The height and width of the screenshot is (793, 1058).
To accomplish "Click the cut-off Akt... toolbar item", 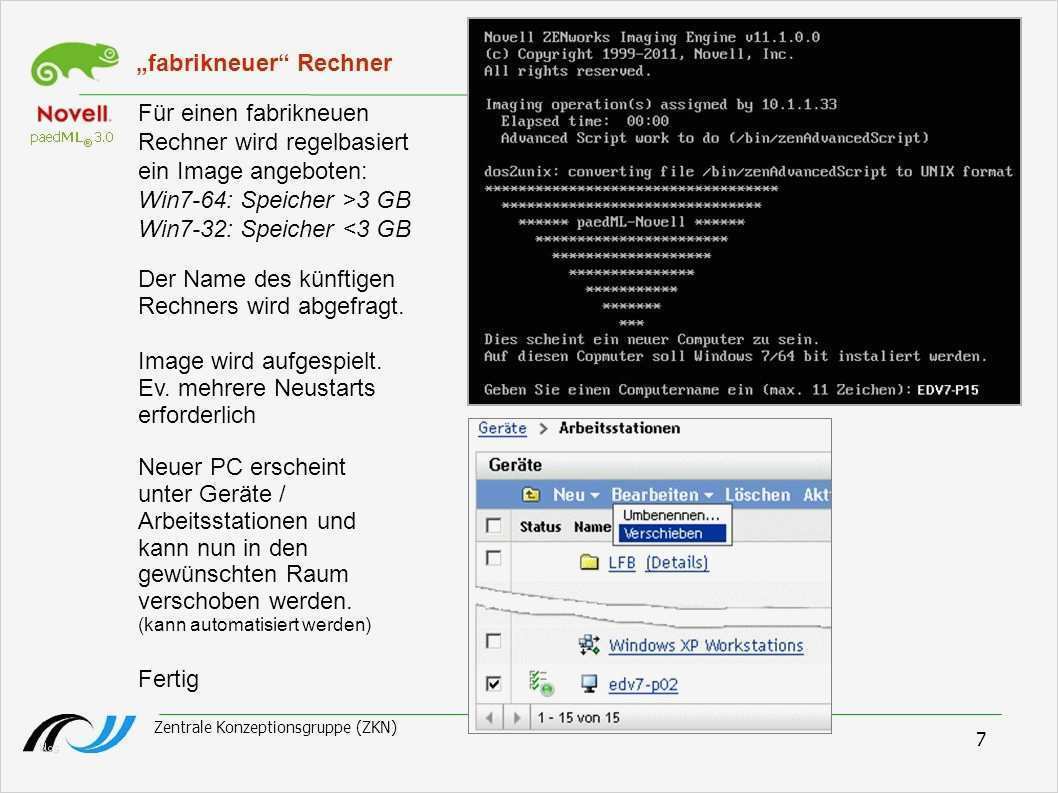I will pos(816,495).
